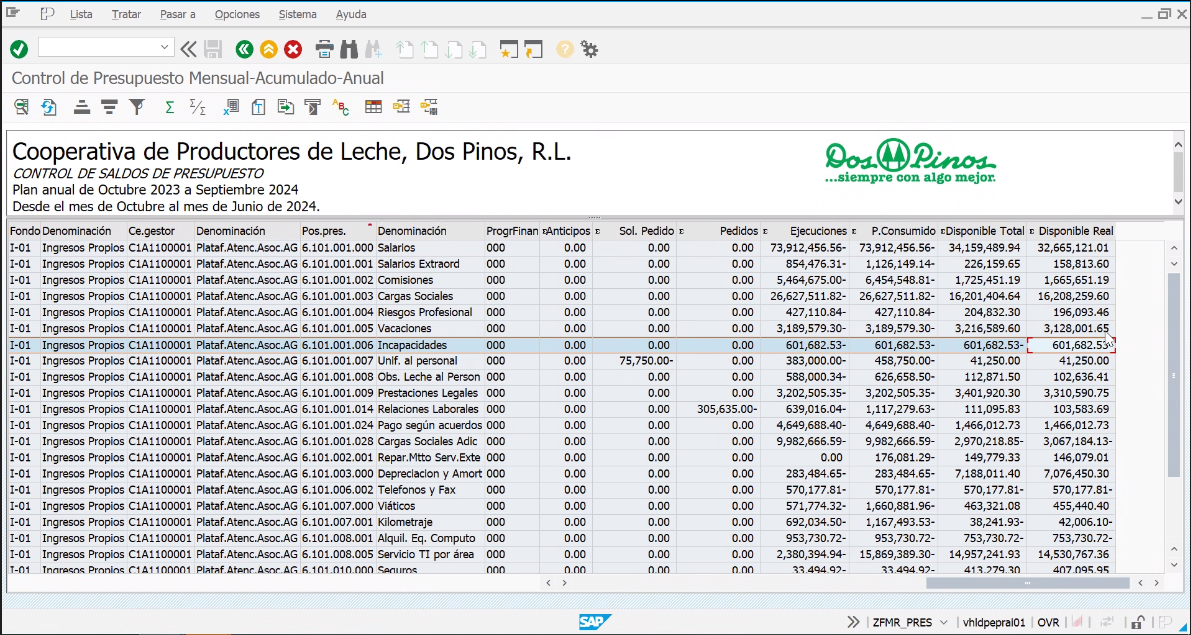Toggle OVR overwrite mode in status bar
This screenshot has width=1191, height=635.
click(x=1048, y=622)
